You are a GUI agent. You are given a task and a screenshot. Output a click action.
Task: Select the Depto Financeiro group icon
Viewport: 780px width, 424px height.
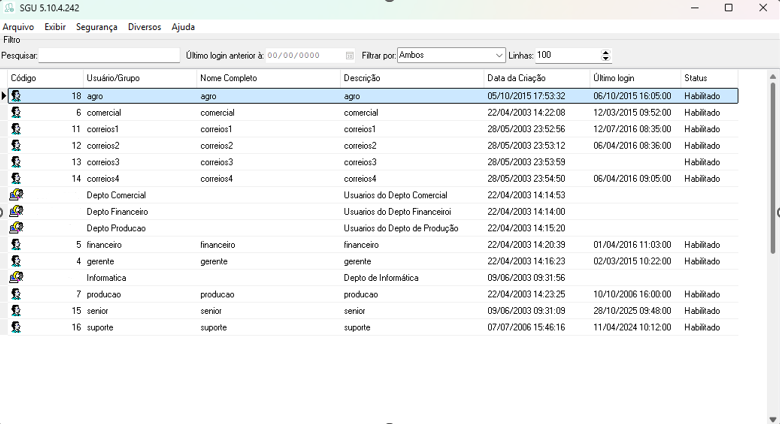click(16, 212)
